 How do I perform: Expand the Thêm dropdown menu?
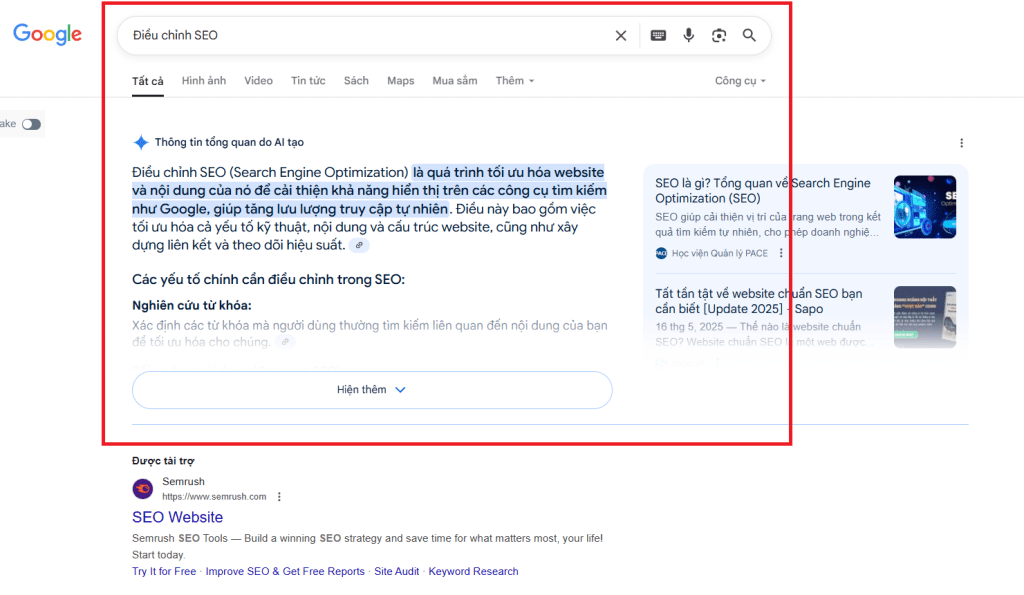pos(515,81)
